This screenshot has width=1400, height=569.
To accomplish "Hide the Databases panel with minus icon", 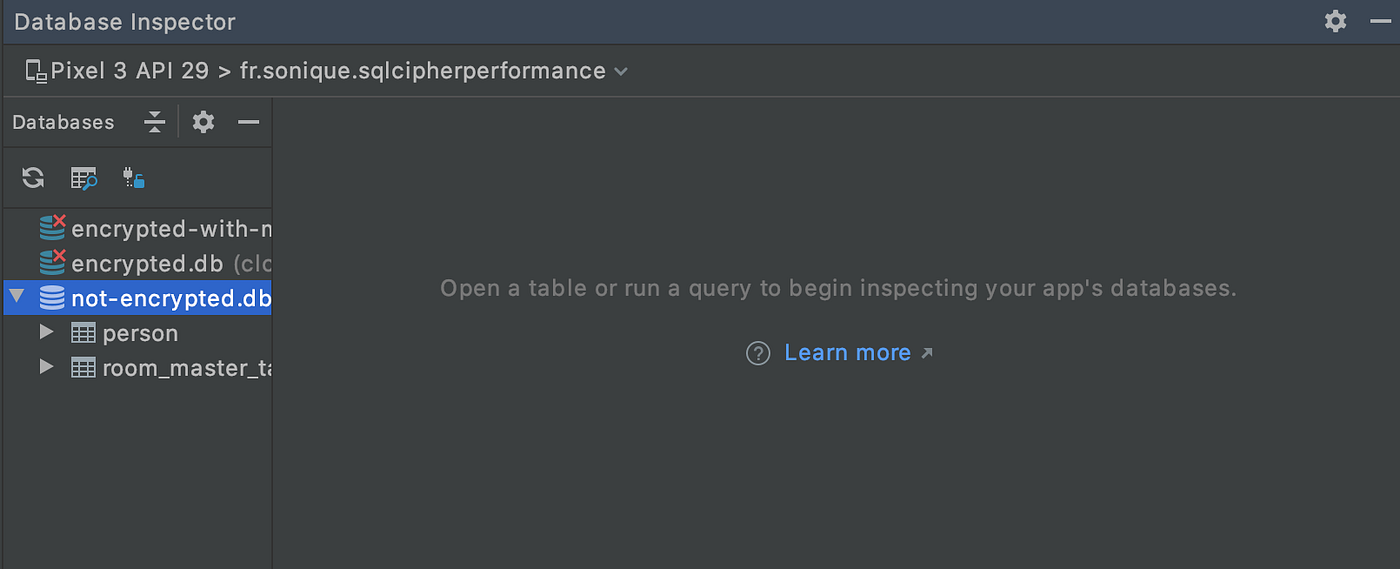I will tap(248, 122).
